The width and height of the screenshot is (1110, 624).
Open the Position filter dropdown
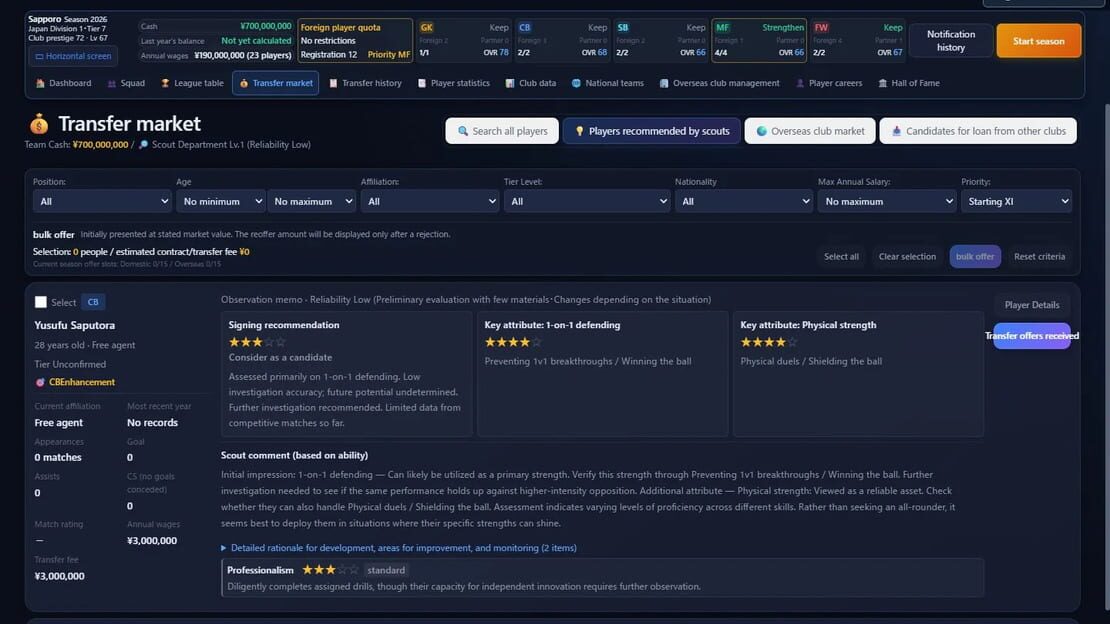(102, 202)
